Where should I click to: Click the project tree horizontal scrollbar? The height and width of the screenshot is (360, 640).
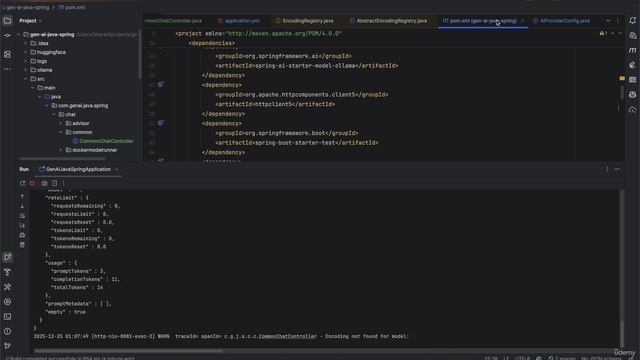click(62, 159)
